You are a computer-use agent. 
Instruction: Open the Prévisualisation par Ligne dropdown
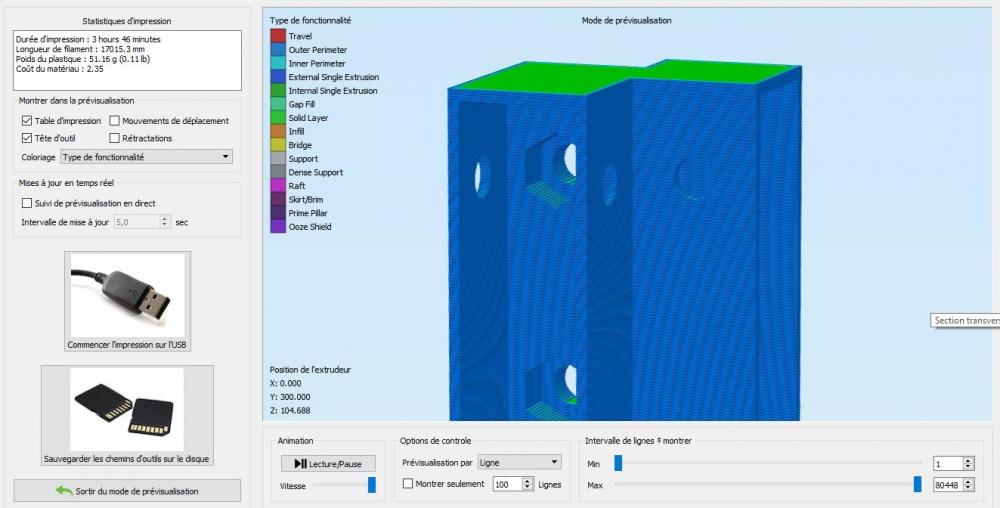tap(519, 462)
